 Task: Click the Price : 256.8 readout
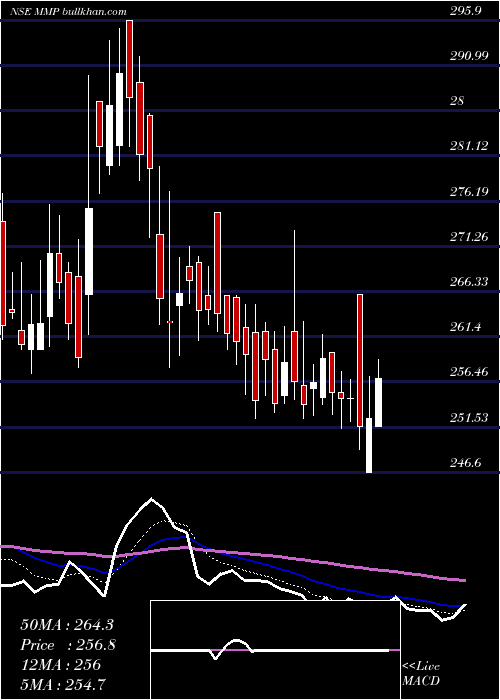(68, 645)
